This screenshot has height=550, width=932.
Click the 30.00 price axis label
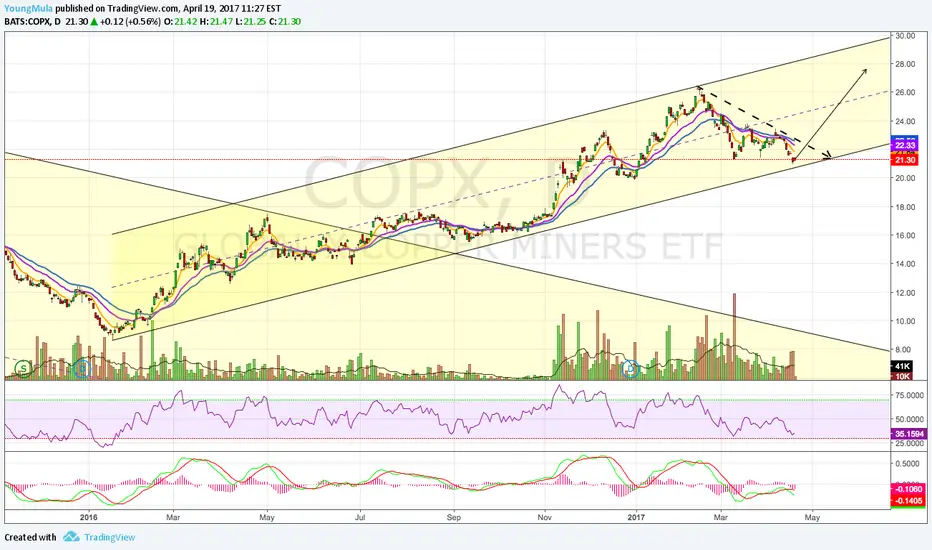pos(905,36)
